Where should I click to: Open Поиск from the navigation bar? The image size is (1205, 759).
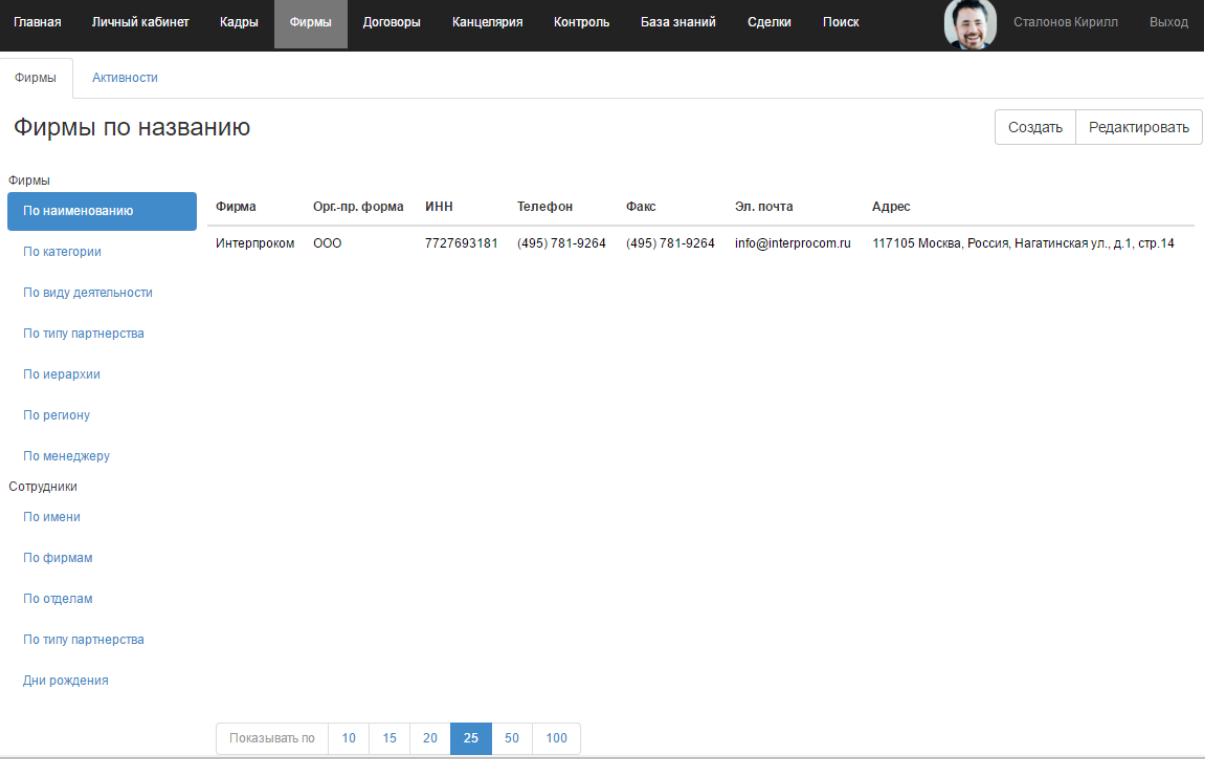click(x=840, y=23)
